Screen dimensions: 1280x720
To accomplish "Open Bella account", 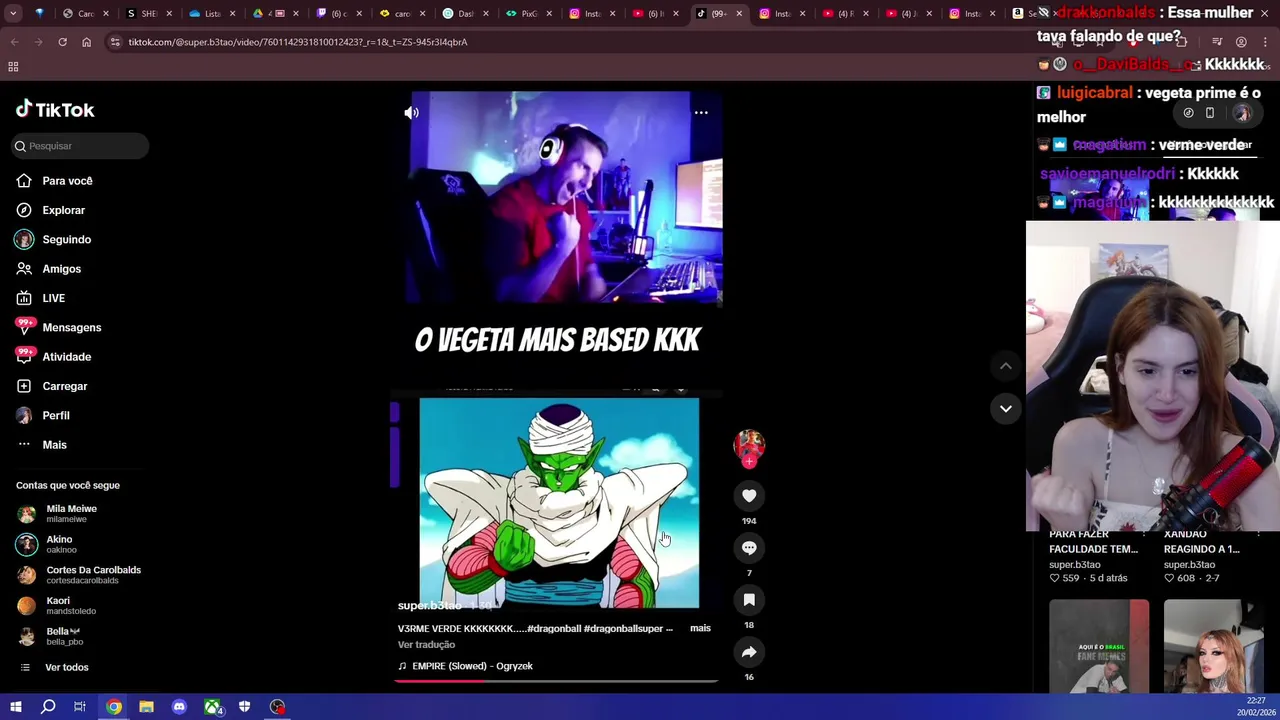I will pos(63,636).
